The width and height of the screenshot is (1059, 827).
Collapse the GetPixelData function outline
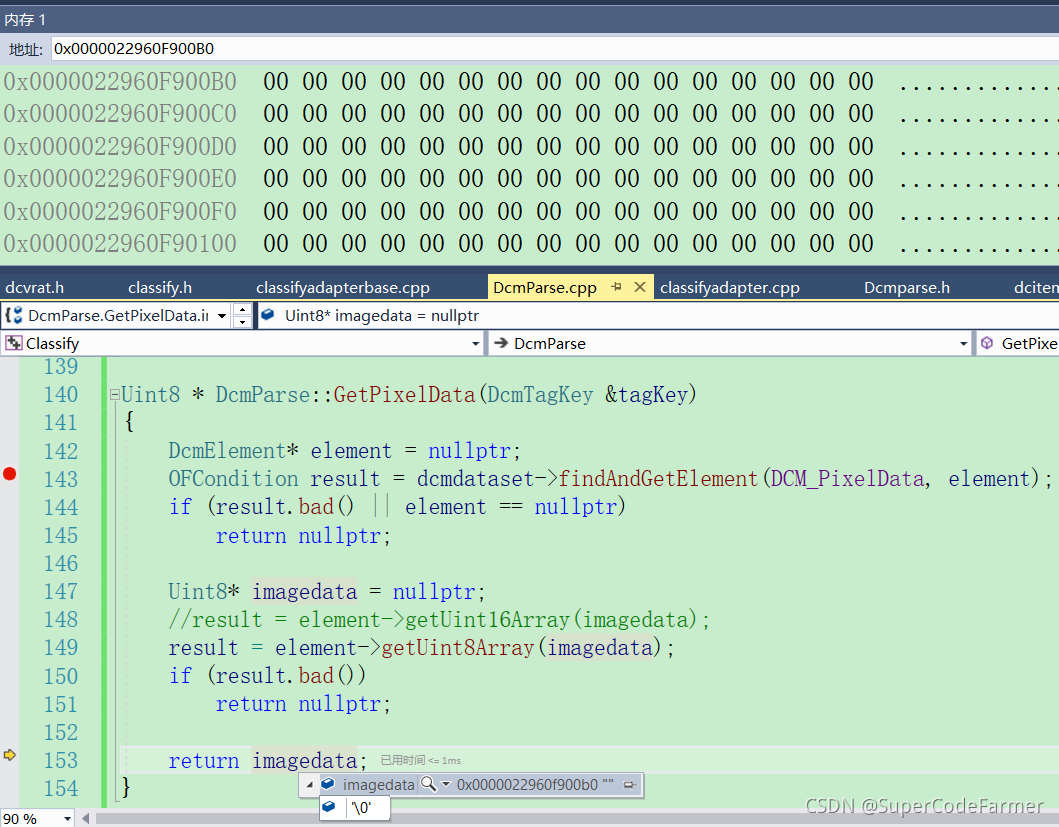114,395
